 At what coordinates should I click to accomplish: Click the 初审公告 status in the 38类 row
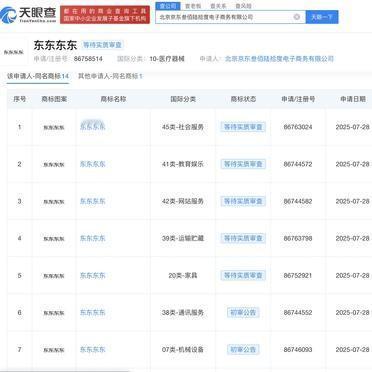coord(243,313)
